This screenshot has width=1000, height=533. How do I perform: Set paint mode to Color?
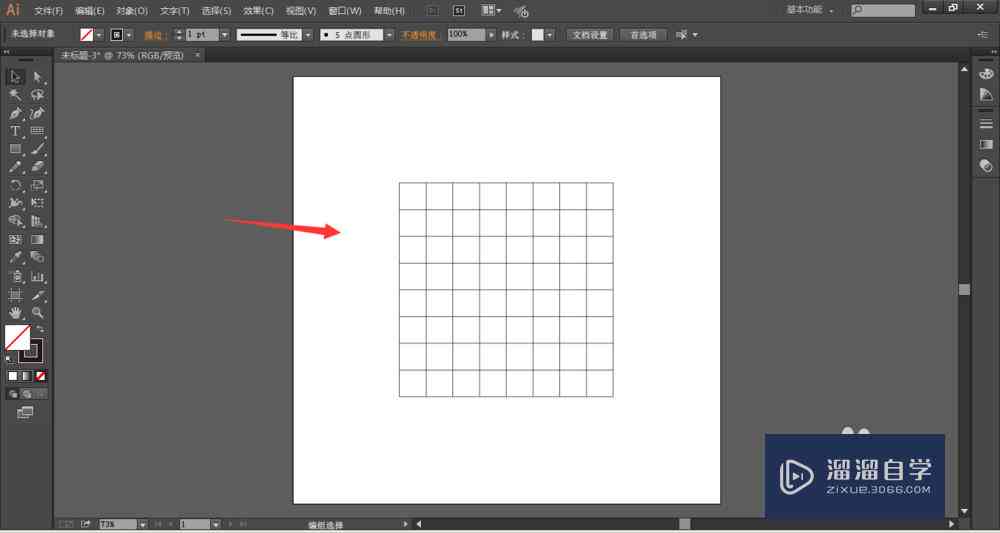coord(13,376)
